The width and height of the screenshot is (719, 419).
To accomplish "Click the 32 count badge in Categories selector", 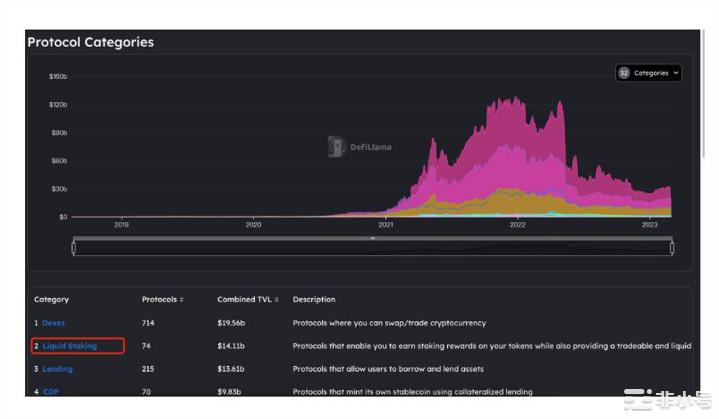I will (x=624, y=73).
